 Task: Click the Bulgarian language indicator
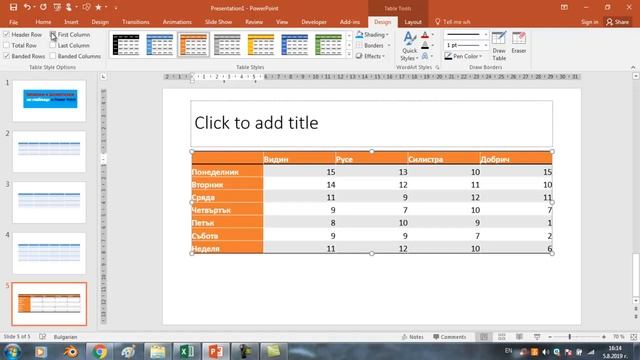(x=65, y=337)
